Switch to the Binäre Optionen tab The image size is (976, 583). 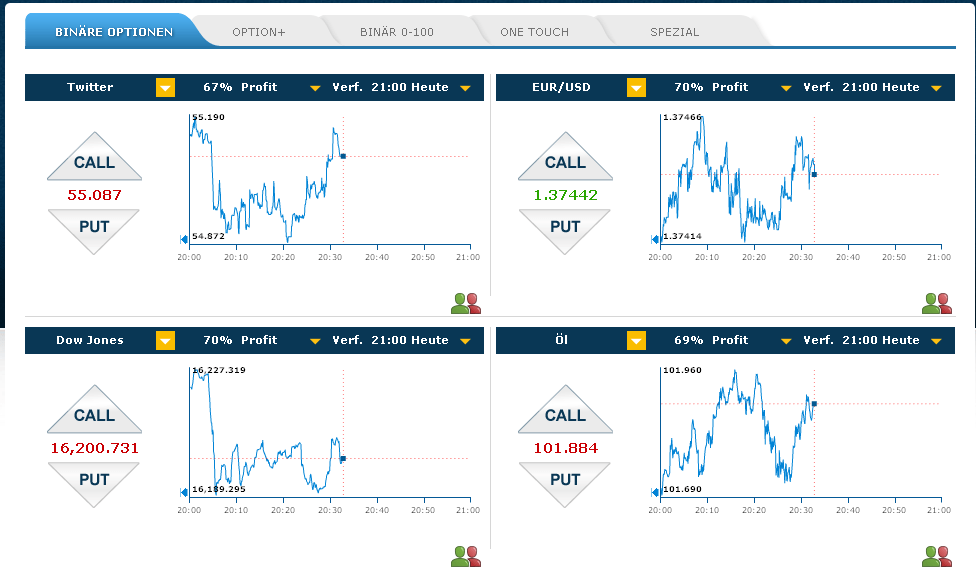point(114,31)
